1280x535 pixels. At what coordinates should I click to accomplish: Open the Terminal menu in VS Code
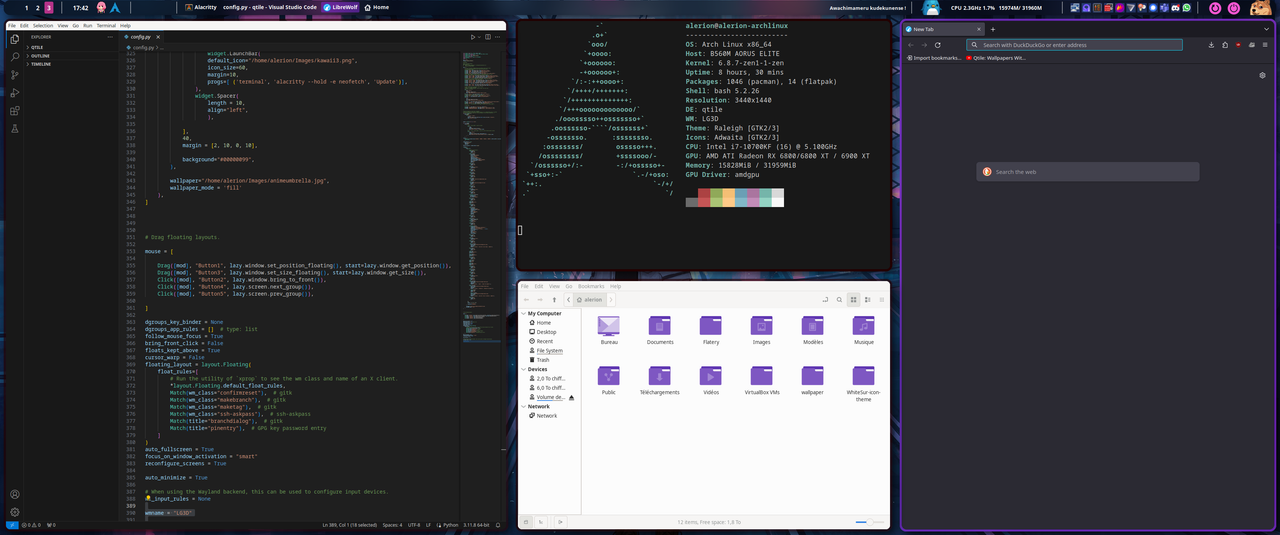tap(106, 25)
